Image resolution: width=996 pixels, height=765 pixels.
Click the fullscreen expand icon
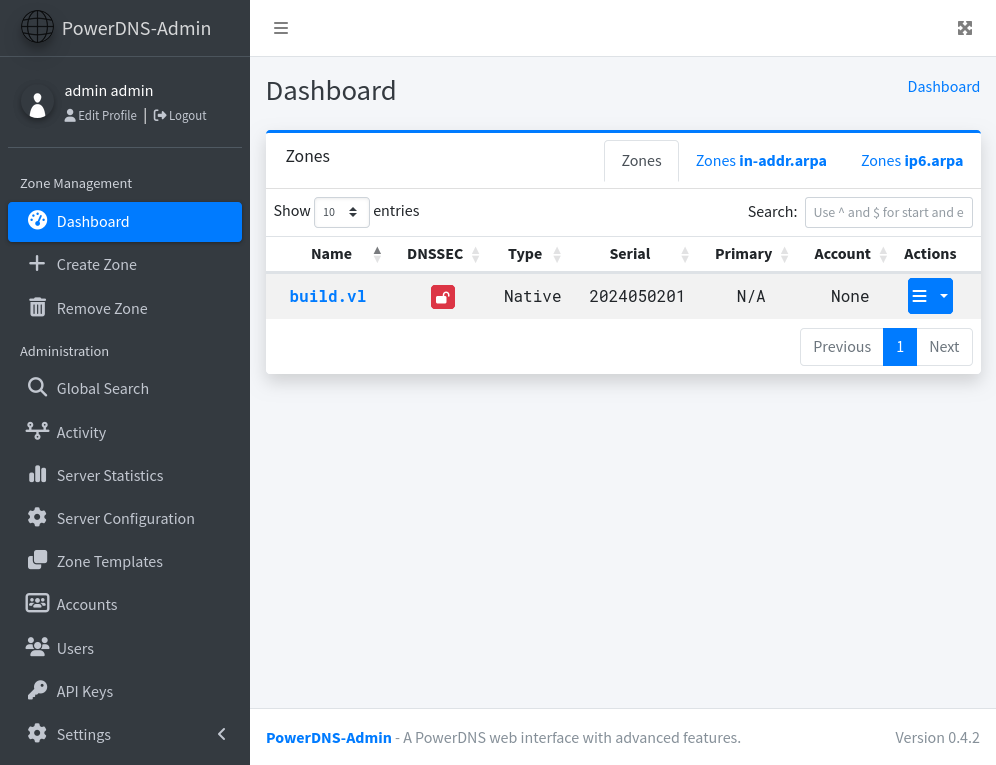(x=964, y=28)
